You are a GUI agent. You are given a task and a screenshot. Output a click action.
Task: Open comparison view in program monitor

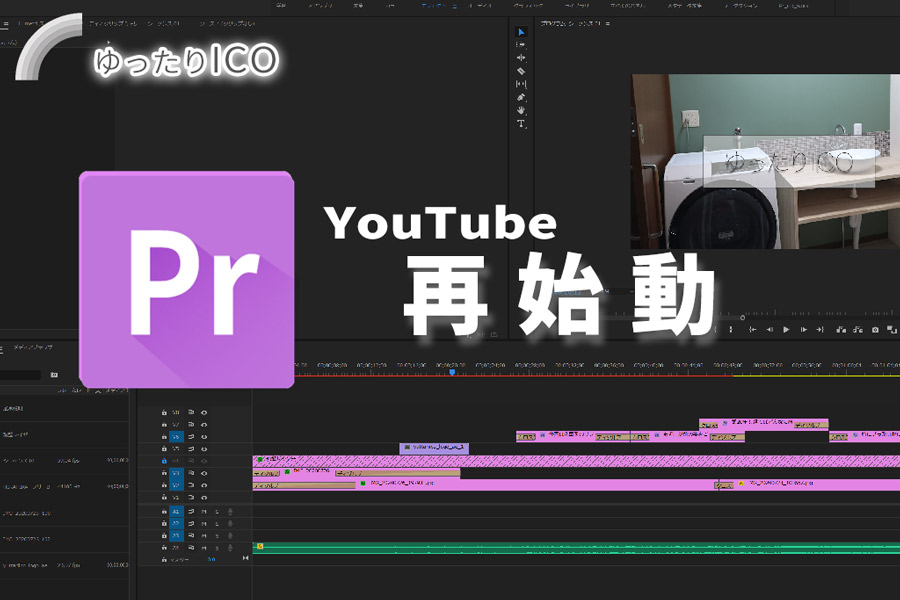(x=891, y=330)
